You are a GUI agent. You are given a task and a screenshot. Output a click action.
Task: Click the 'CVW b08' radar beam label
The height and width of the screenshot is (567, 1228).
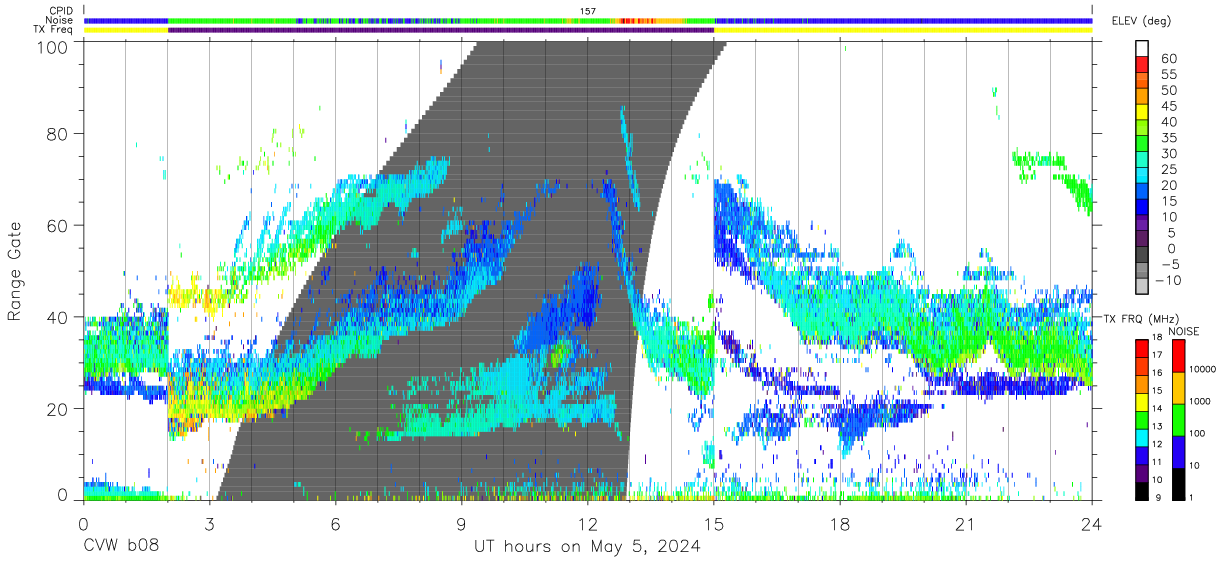pyautogui.click(x=120, y=547)
